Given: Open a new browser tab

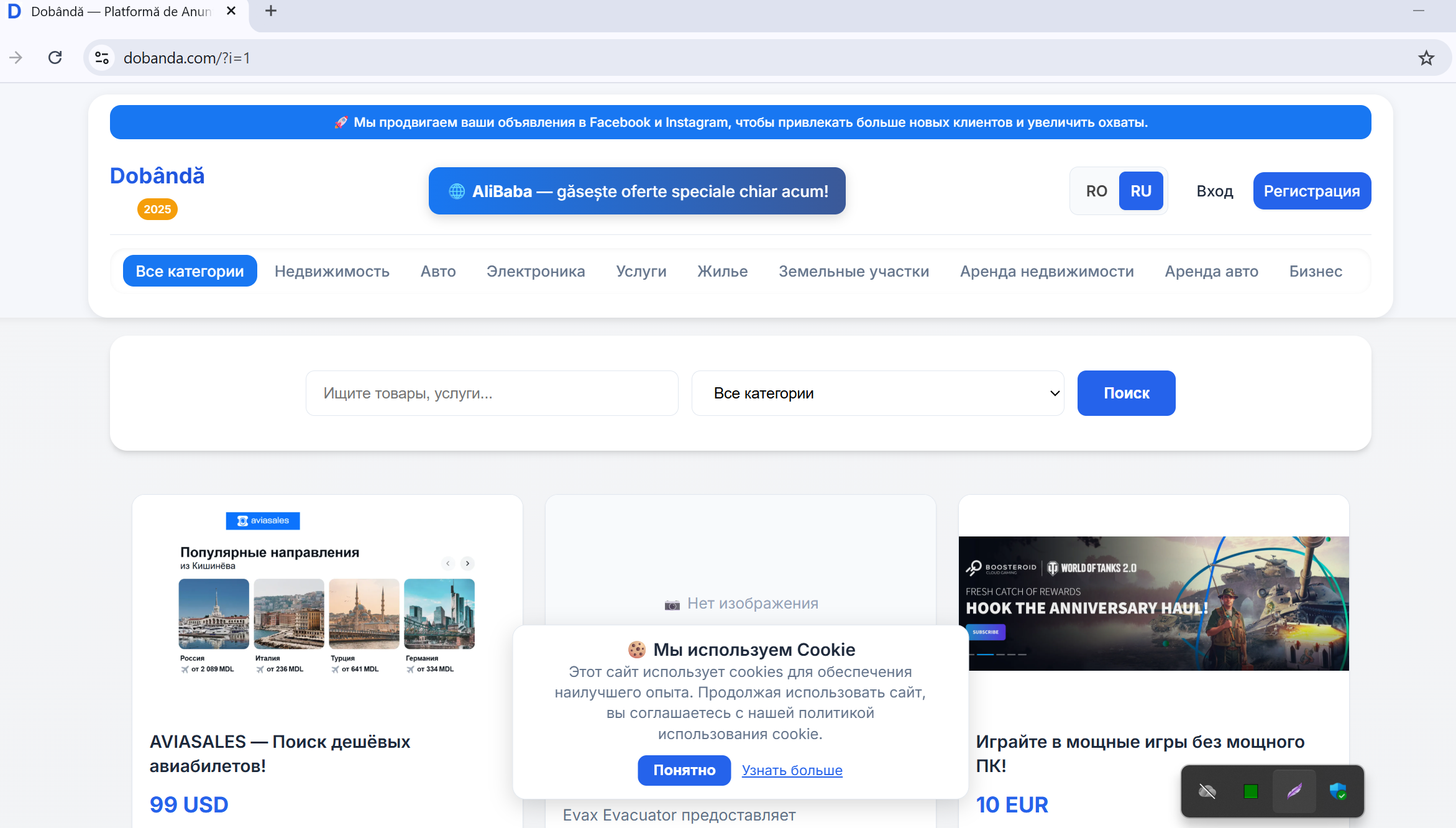Looking at the screenshot, I should (x=271, y=11).
